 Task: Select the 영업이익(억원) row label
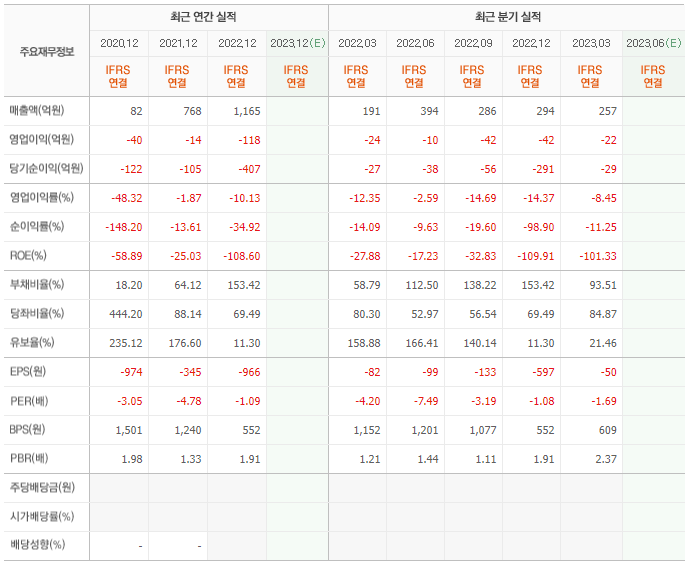click(42, 139)
